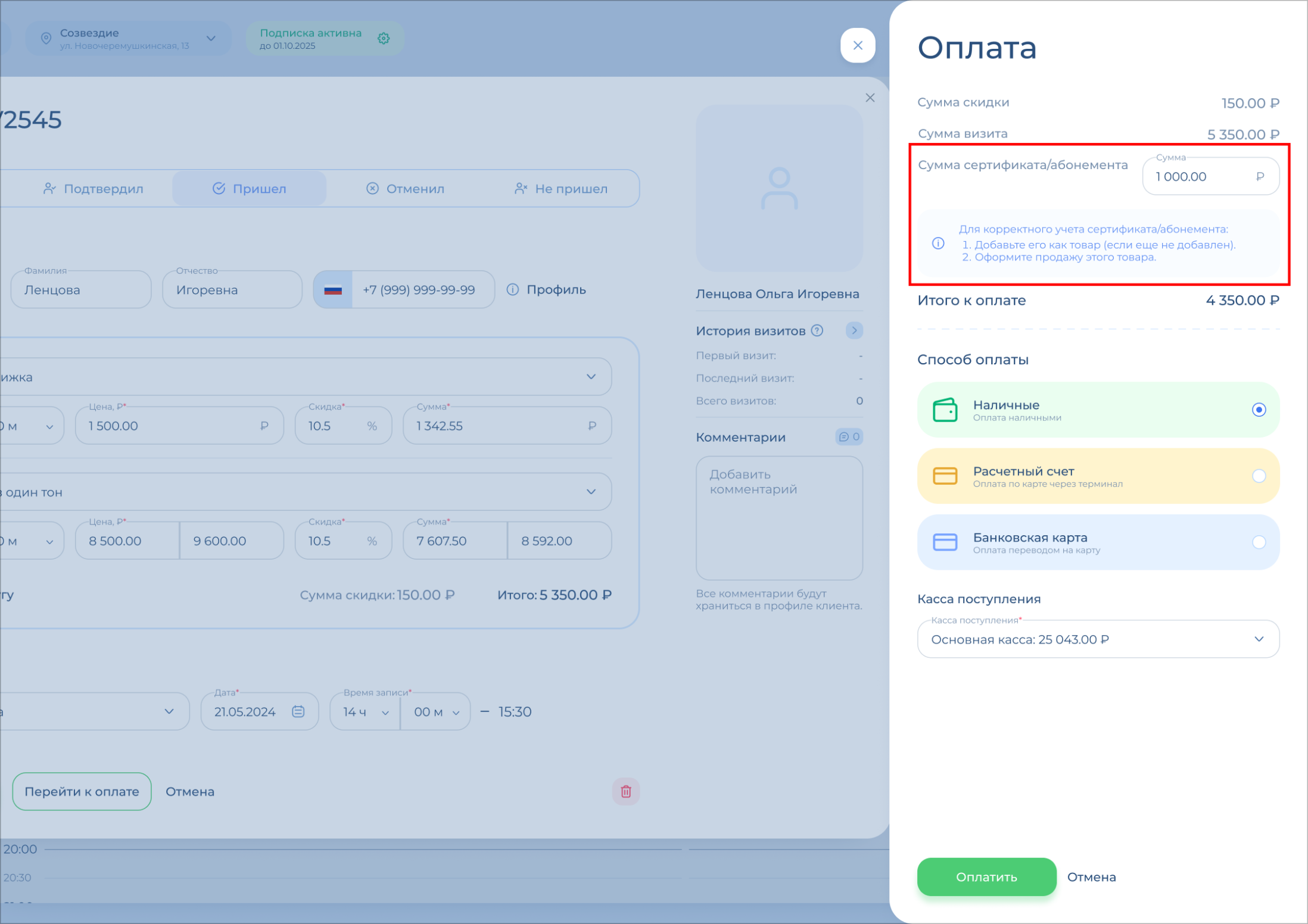Click the Добавить комментарий text area

tap(778, 517)
